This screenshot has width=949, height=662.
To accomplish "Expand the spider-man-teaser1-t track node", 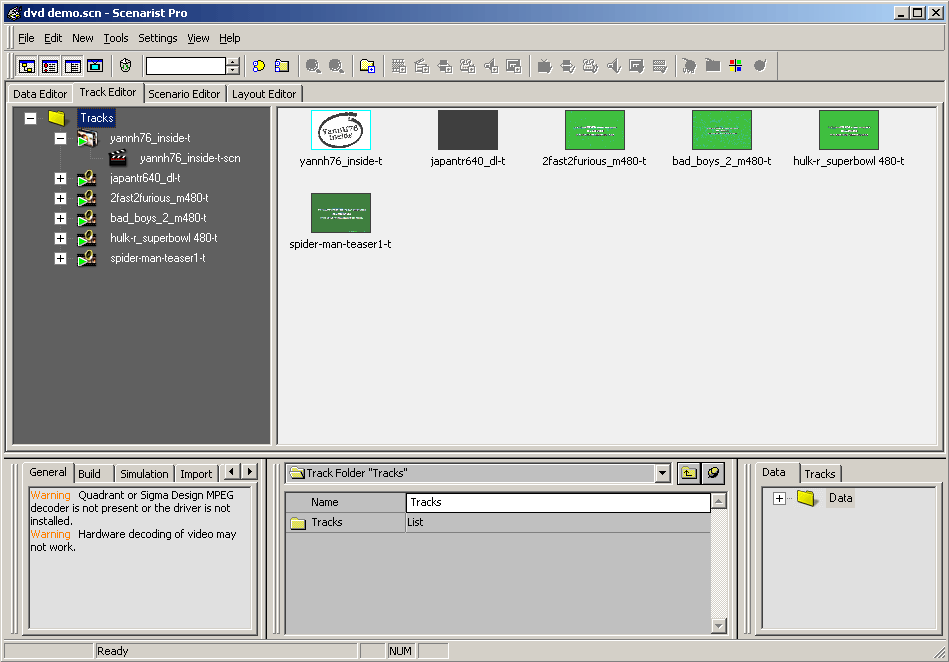I will (x=60, y=258).
